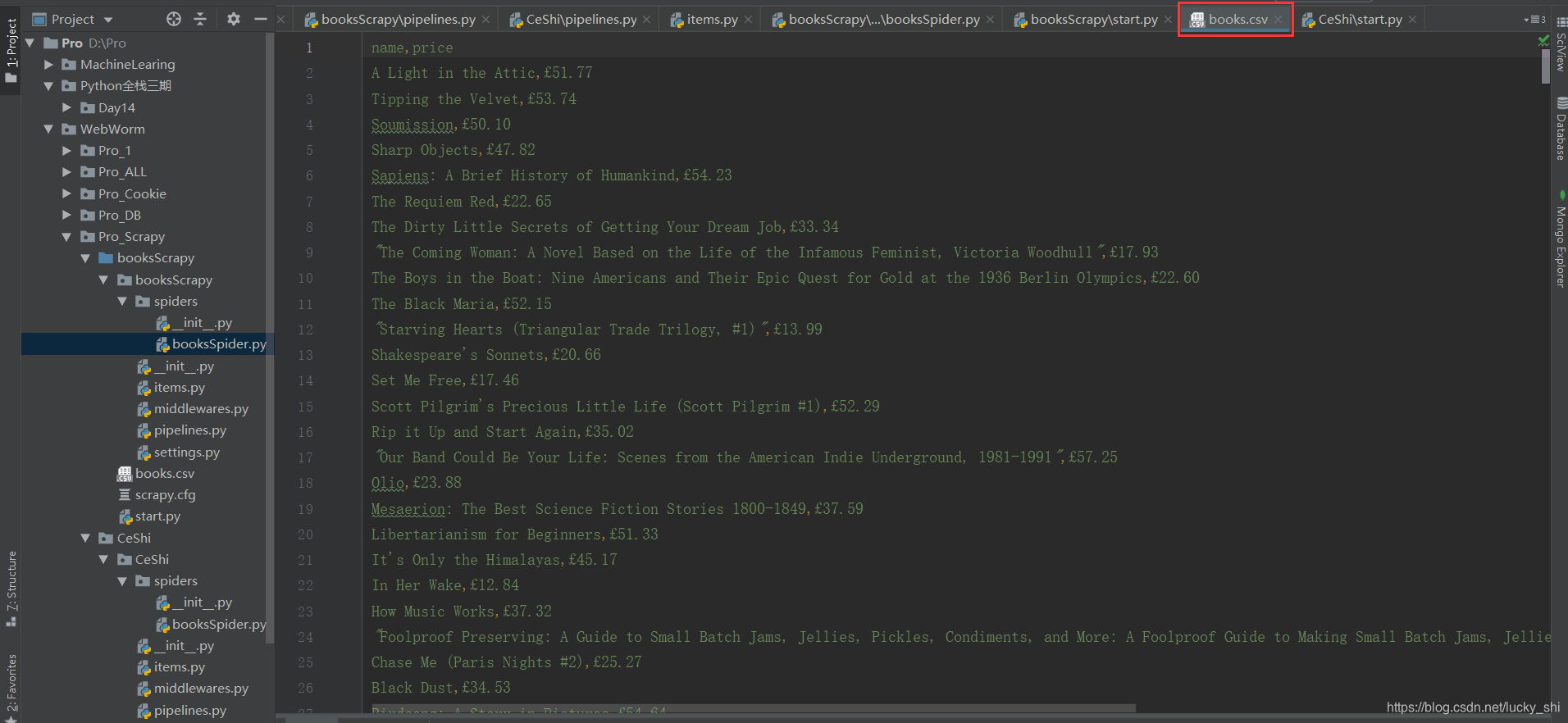
Task: Collapse the WebWorm folder
Action: tap(48, 129)
